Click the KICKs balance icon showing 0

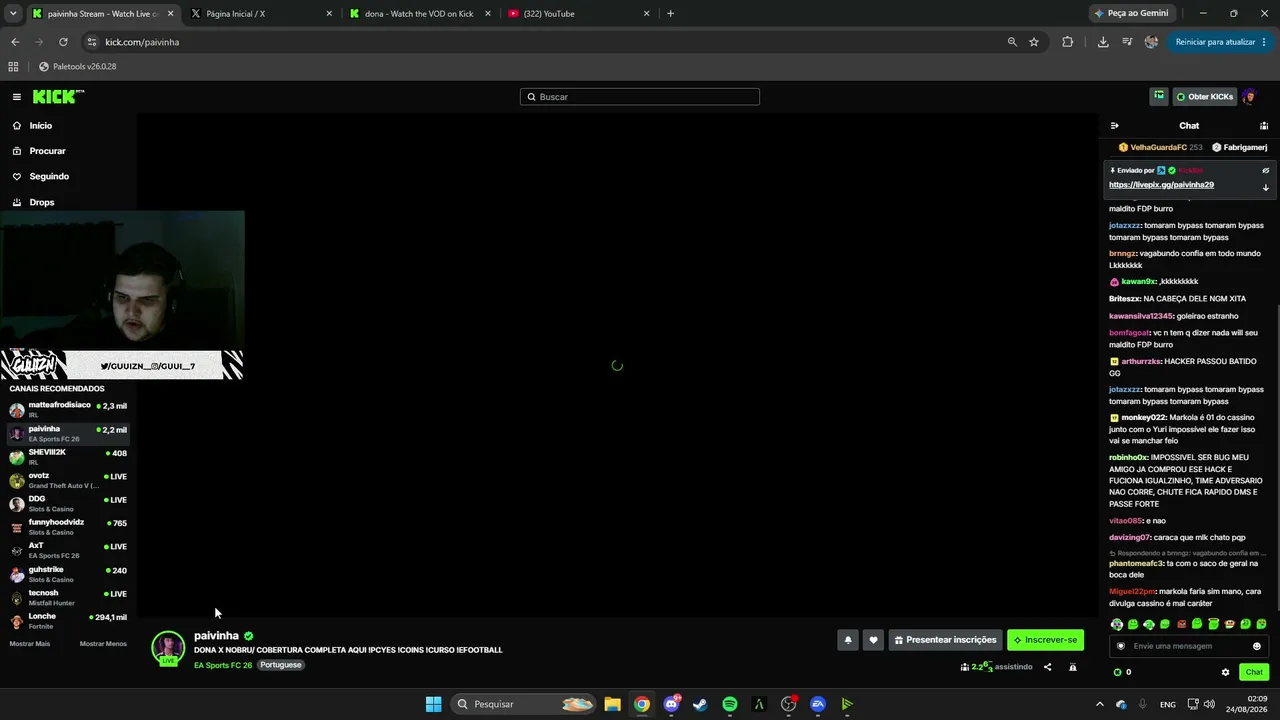point(1118,672)
